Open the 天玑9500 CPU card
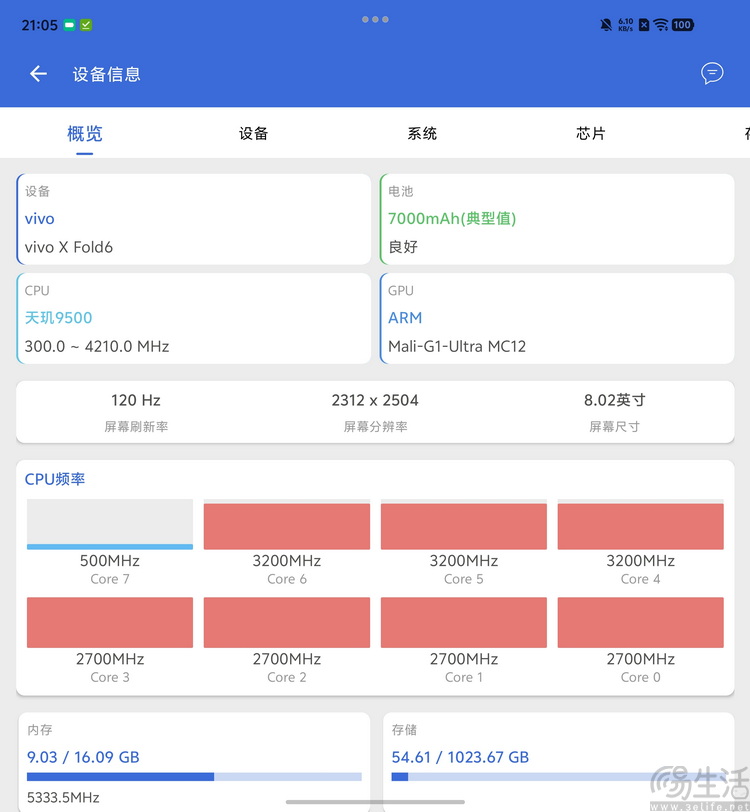The image size is (750, 812). [x=194, y=318]
